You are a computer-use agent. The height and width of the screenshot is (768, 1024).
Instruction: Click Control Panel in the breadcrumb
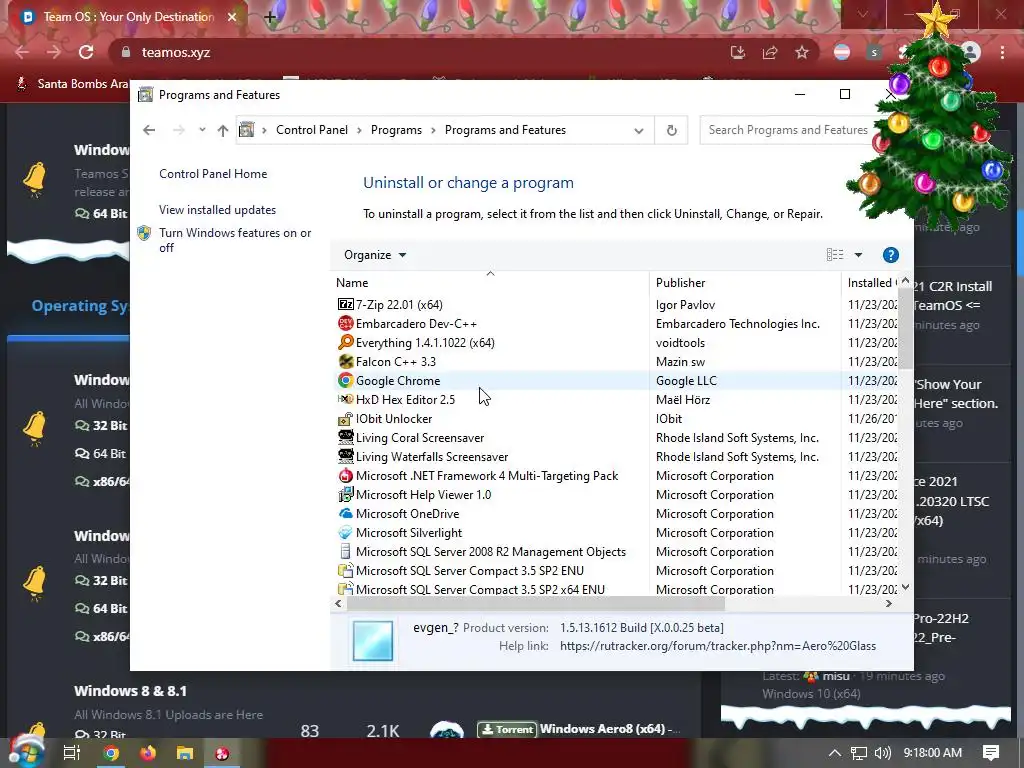[x=312, y=130]
